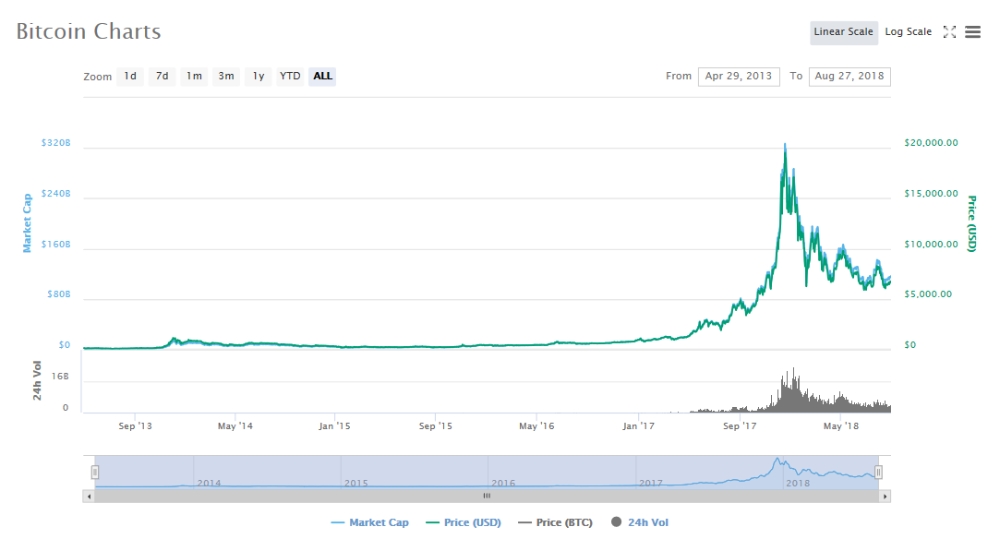Toggle the Price (USD) series legend

point(463,522)
